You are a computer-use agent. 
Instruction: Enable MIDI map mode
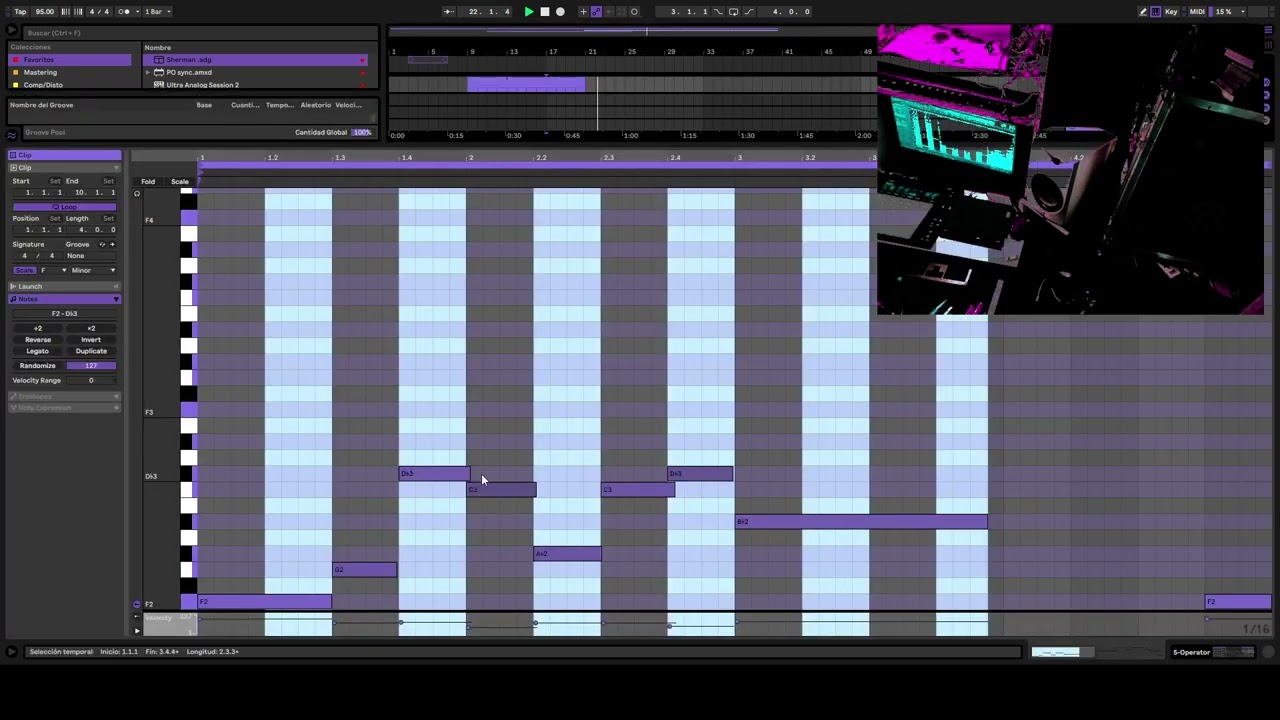point(1197,12)
